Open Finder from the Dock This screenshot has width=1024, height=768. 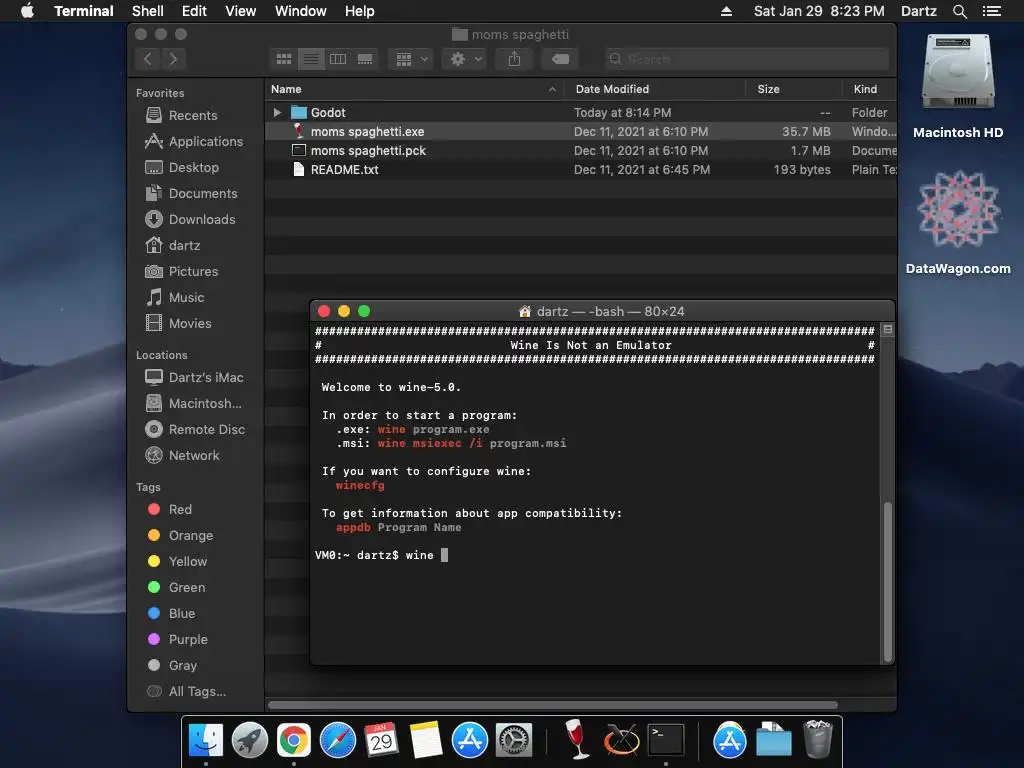(205, 740)
